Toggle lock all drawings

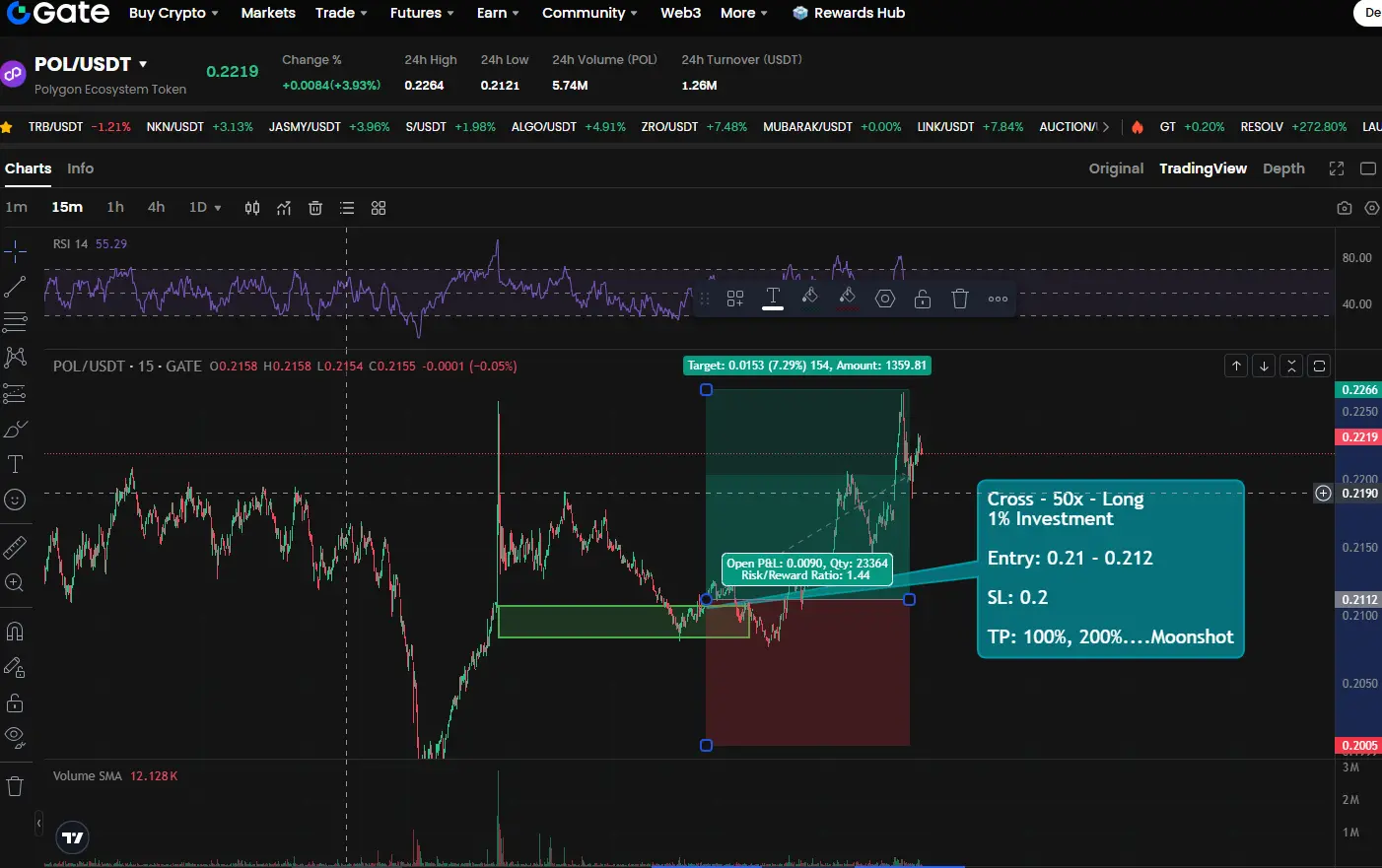click(x=15, y=702)
